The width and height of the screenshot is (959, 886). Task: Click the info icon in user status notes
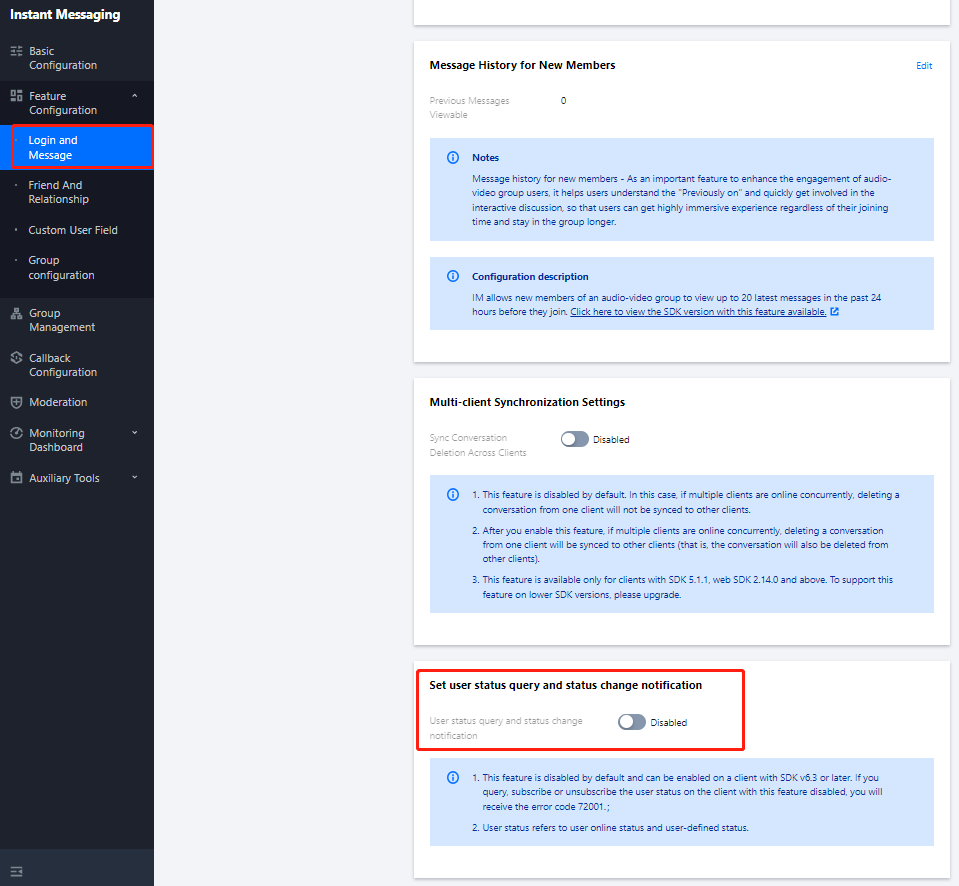[453, 778]
